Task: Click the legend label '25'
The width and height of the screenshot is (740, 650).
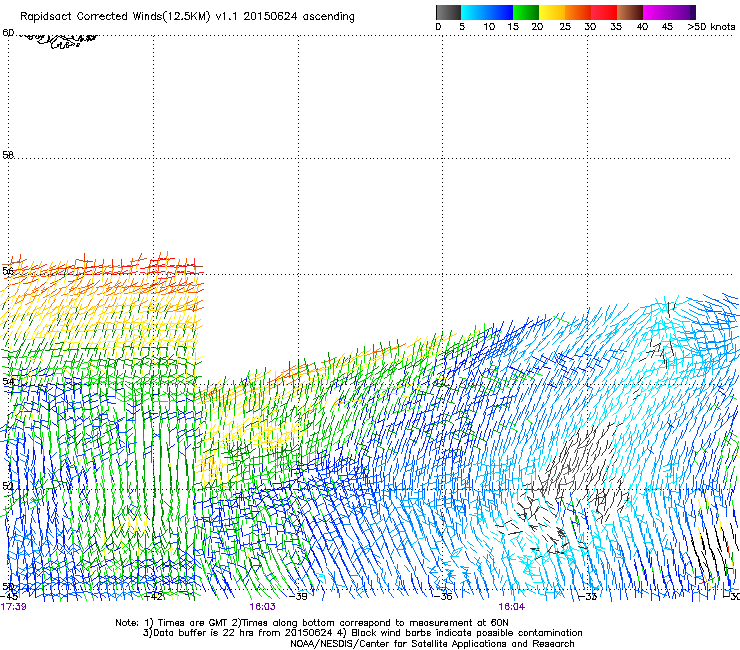Action: (x=565, y=27)
